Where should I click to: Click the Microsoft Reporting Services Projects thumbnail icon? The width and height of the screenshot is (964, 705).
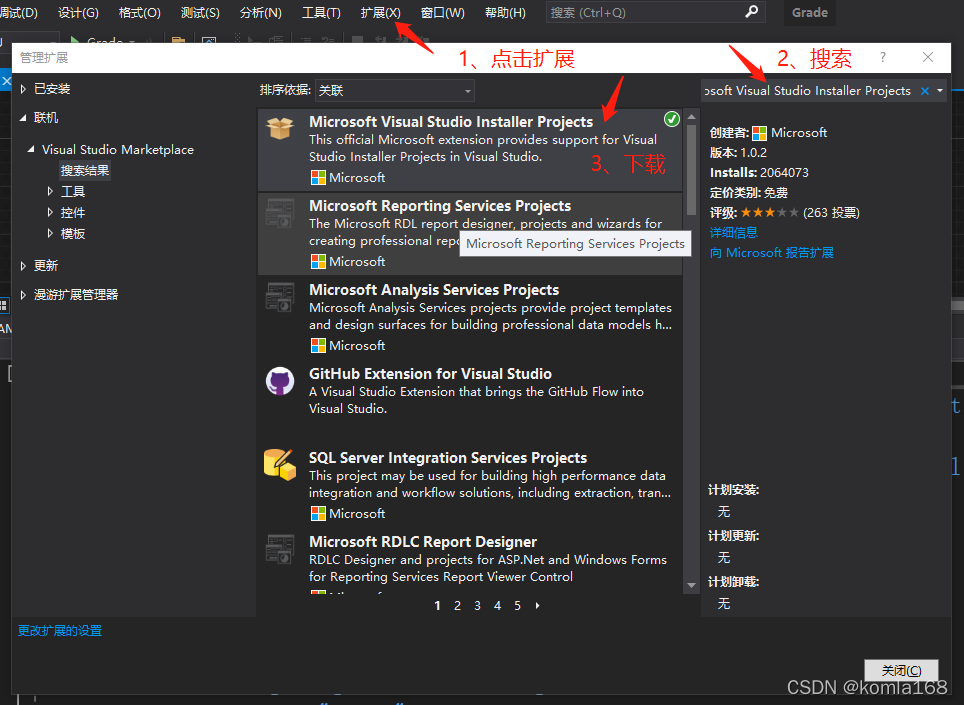[x=280, y=213]
